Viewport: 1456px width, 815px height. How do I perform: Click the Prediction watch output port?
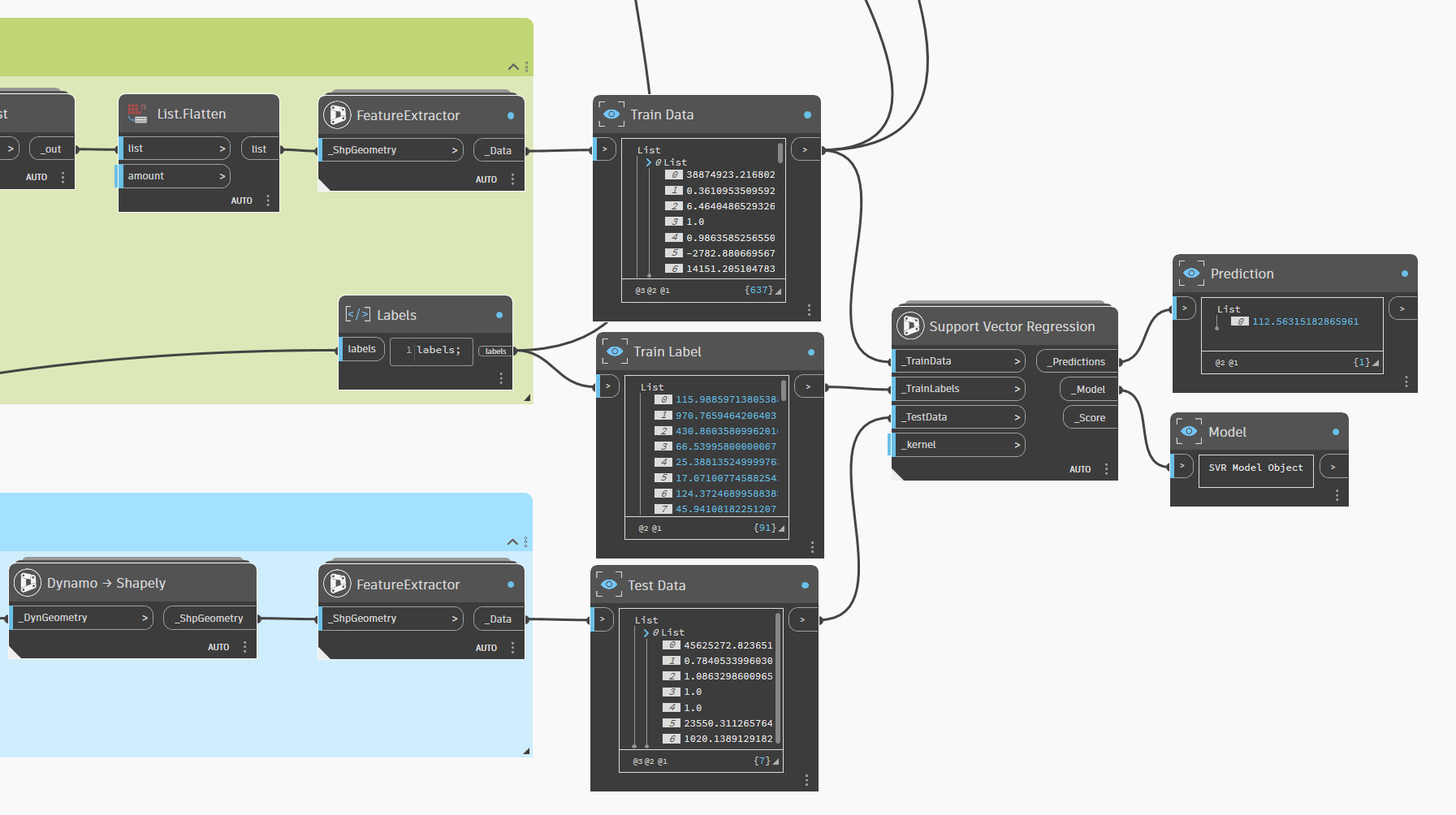tap(1402, 308)
